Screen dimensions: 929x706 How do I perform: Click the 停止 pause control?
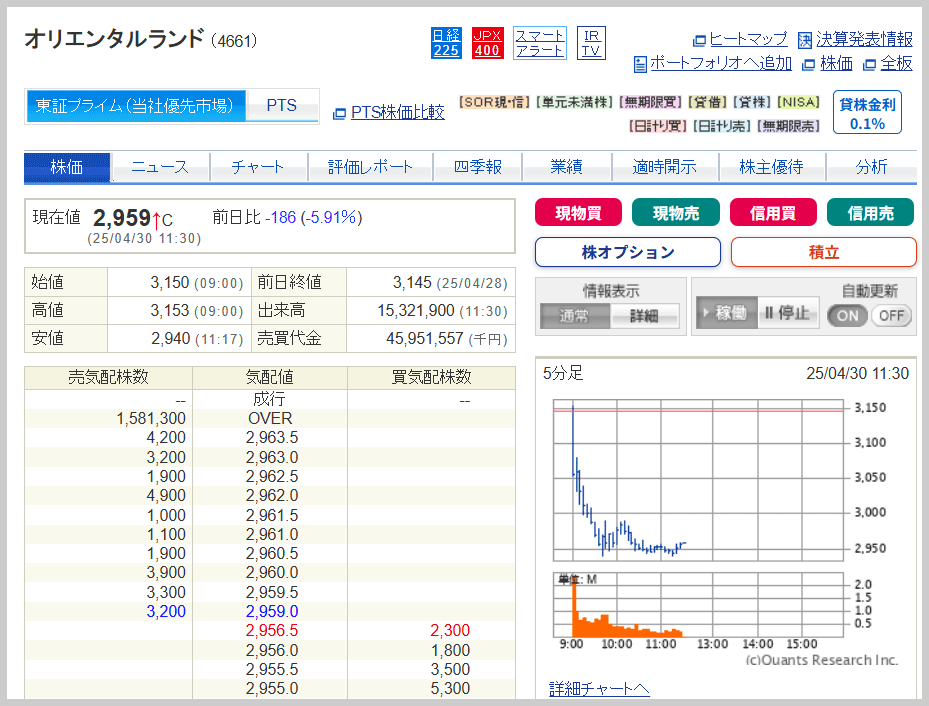click(x=788, y=313)
